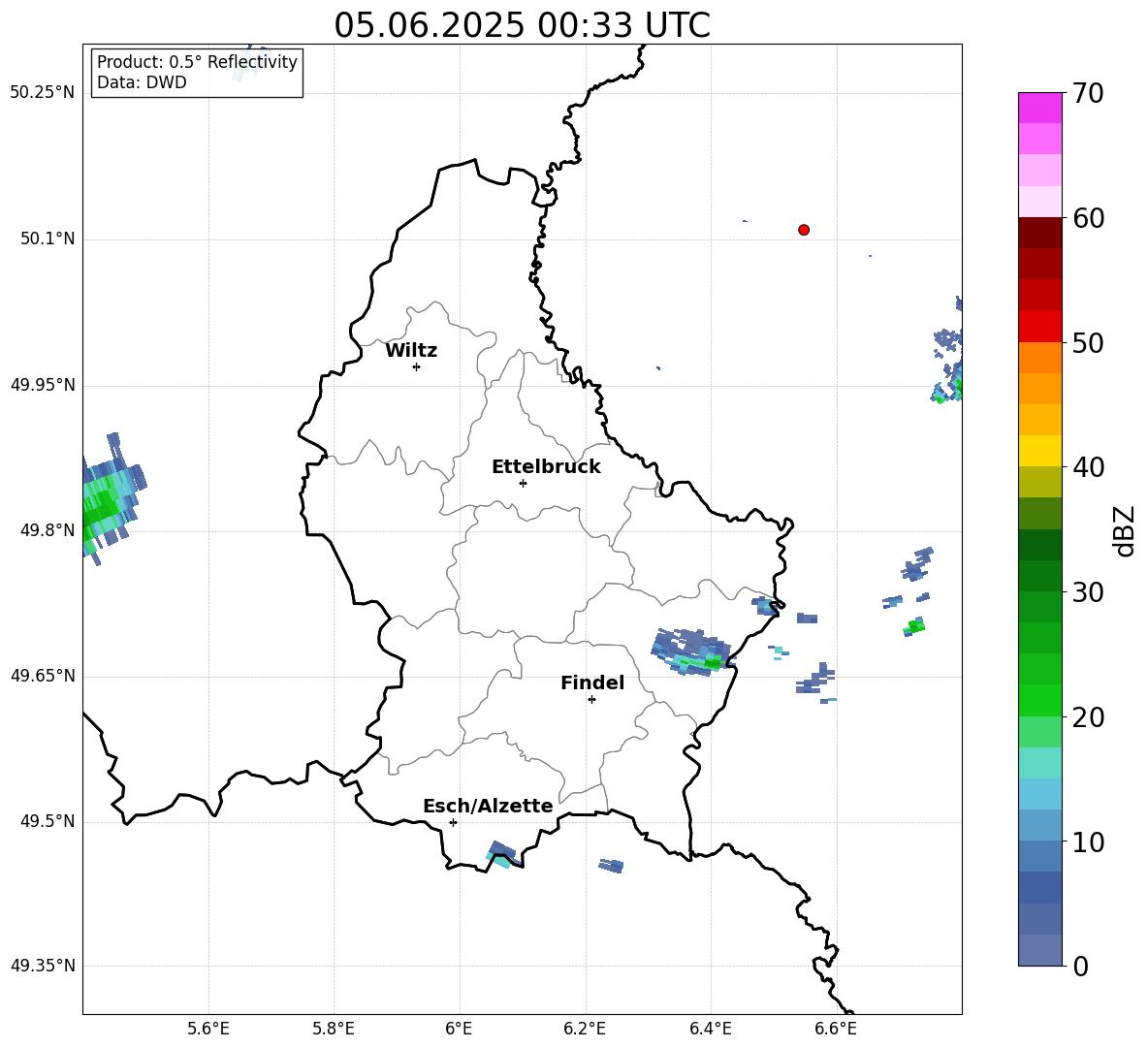Click the latitude label 50.1°N

tap(48, 238)
